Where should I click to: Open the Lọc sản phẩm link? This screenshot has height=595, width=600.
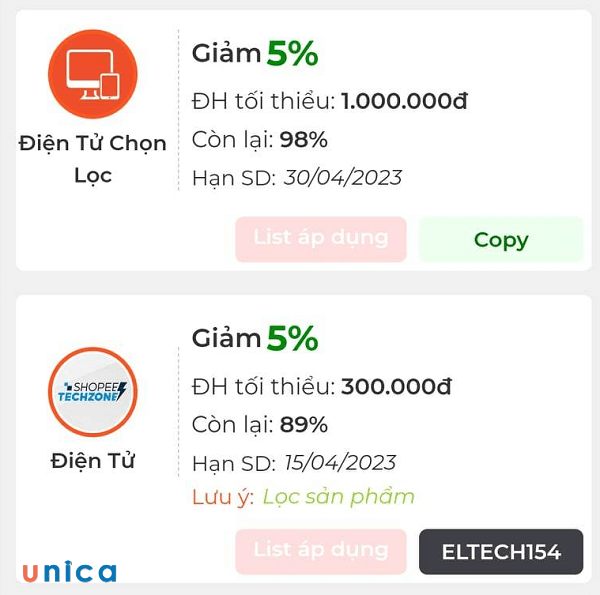[x=338, y=497]
